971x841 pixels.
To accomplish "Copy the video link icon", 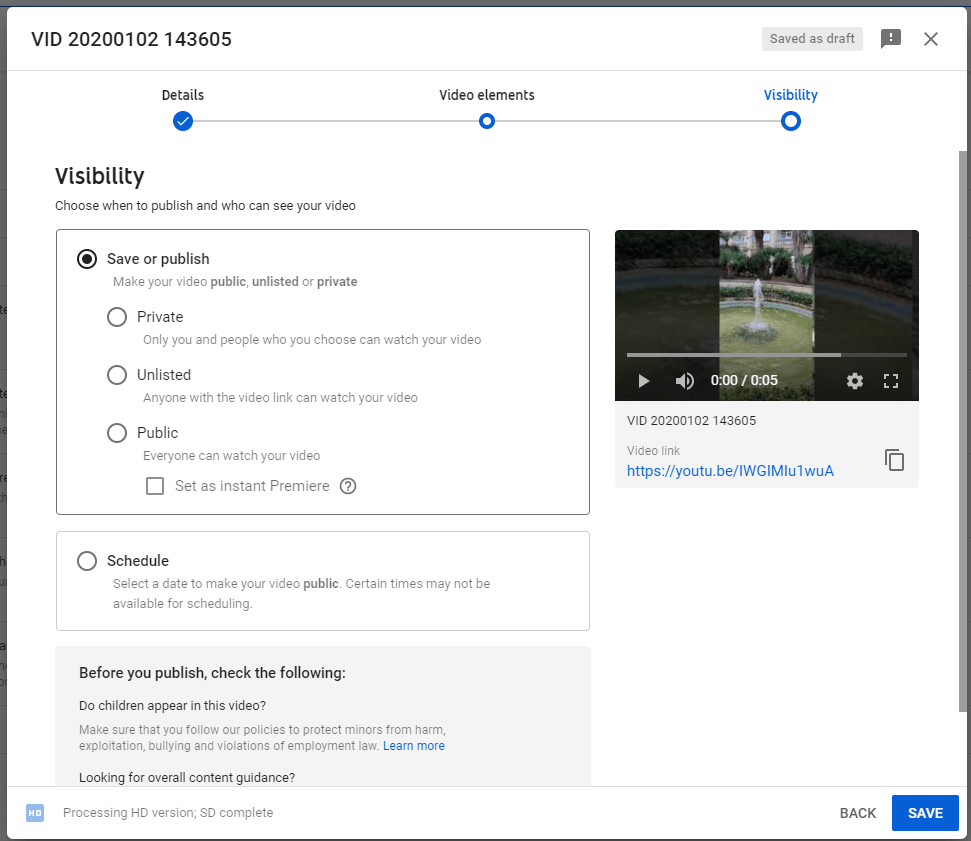I will 894,460.
